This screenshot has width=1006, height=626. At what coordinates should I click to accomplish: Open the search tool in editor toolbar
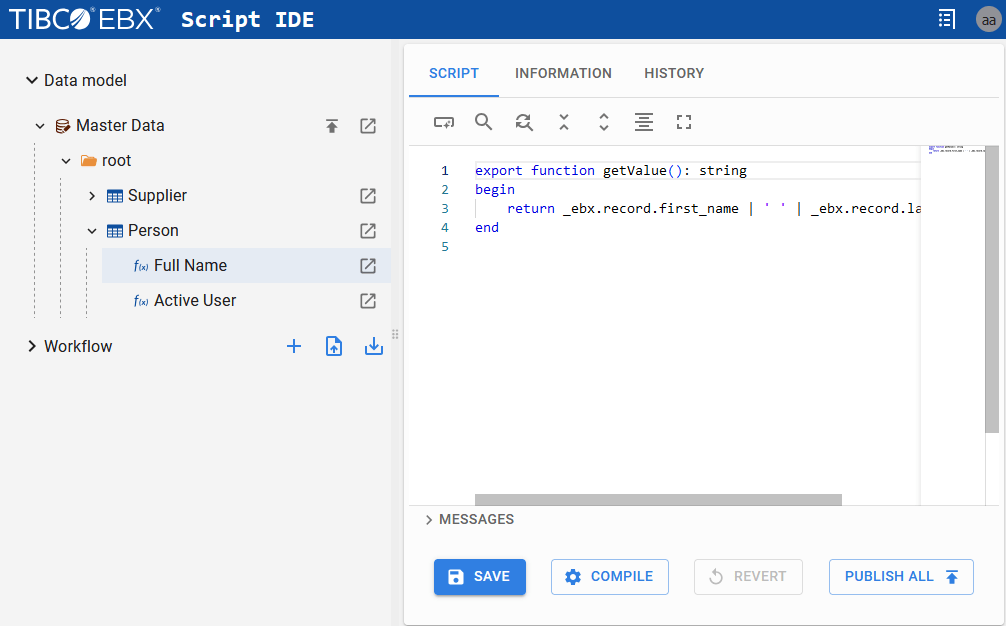coord(483,122)
